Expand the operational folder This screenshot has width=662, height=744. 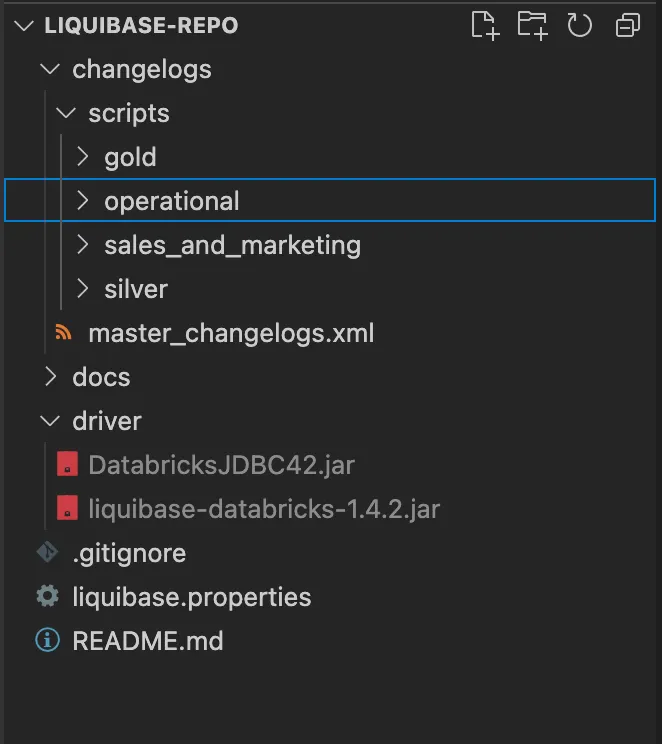click(x=83, y=201)
